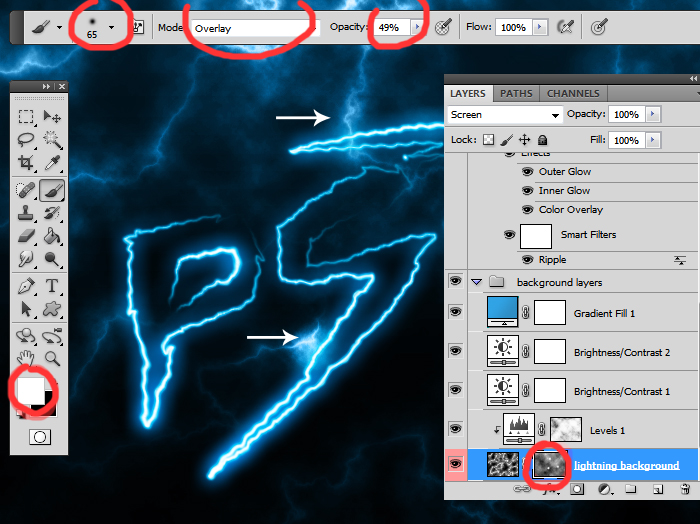Image resolution: width=700 pixels, height=524 pixels.
Task: Lock image pixels brush icon
Action: tap(506, 140)
